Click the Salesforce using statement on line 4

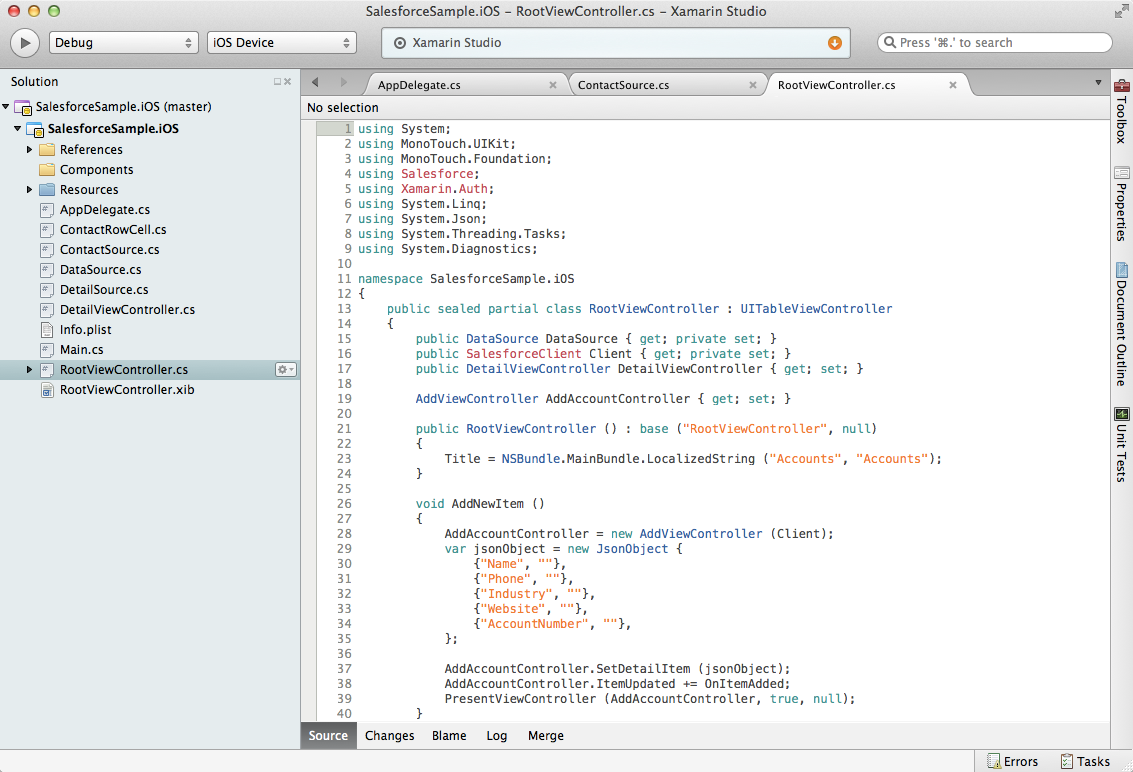(x=437, y=173)
